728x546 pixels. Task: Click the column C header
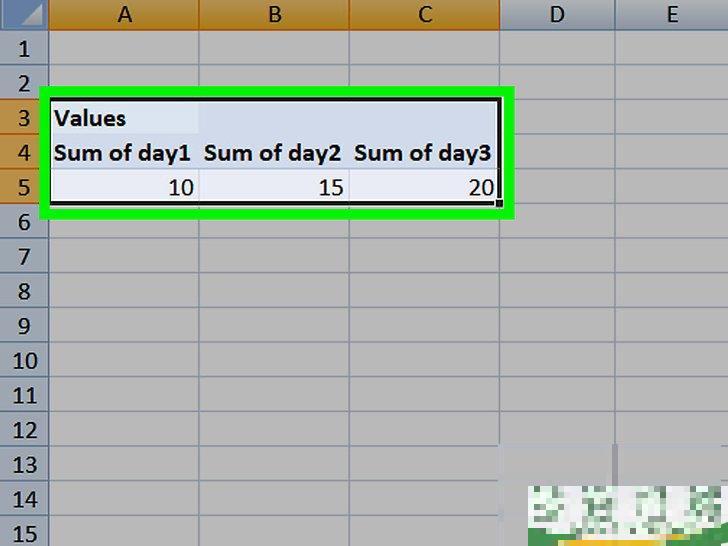(424, 15)
